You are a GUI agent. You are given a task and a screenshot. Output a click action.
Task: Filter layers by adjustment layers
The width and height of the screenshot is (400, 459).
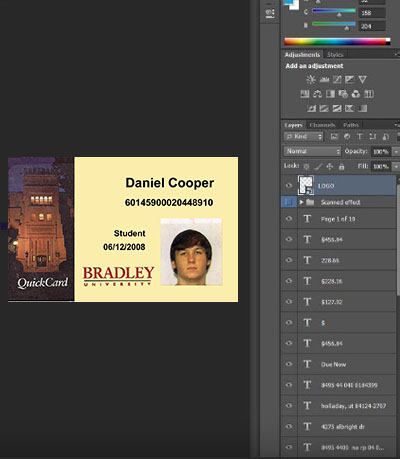[347, 136]
